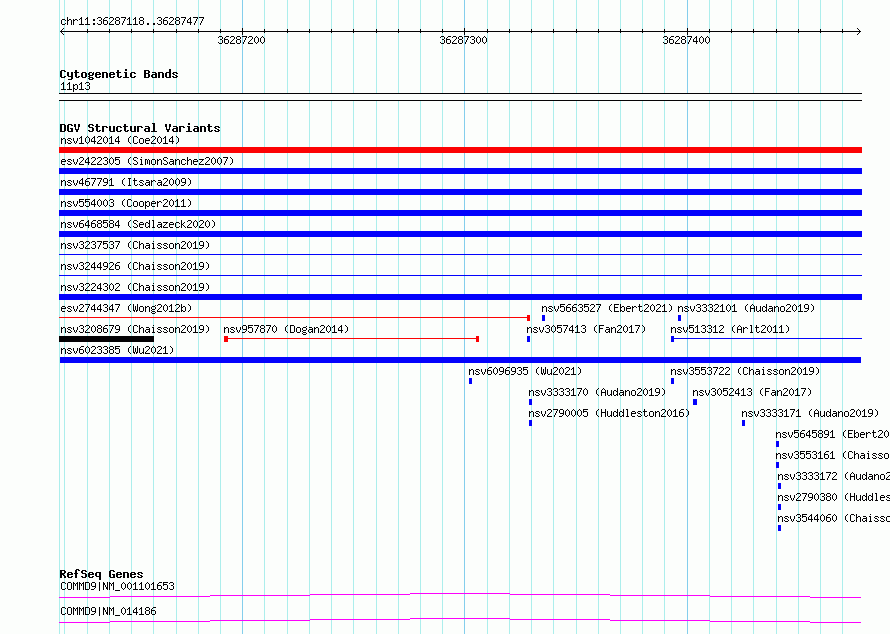Image resolution: width=890 pixels, height=634 pixels.
Task: Open variant label nsv554003 (Cooper2011)
Action: tap(126, 203)
